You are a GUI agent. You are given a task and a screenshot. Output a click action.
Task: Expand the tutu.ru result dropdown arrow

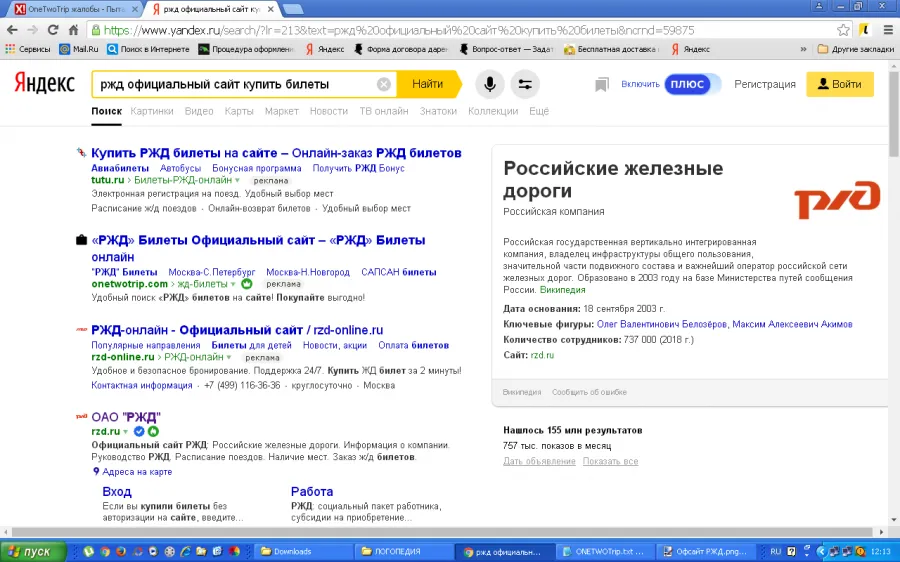[x=237, y=180]
